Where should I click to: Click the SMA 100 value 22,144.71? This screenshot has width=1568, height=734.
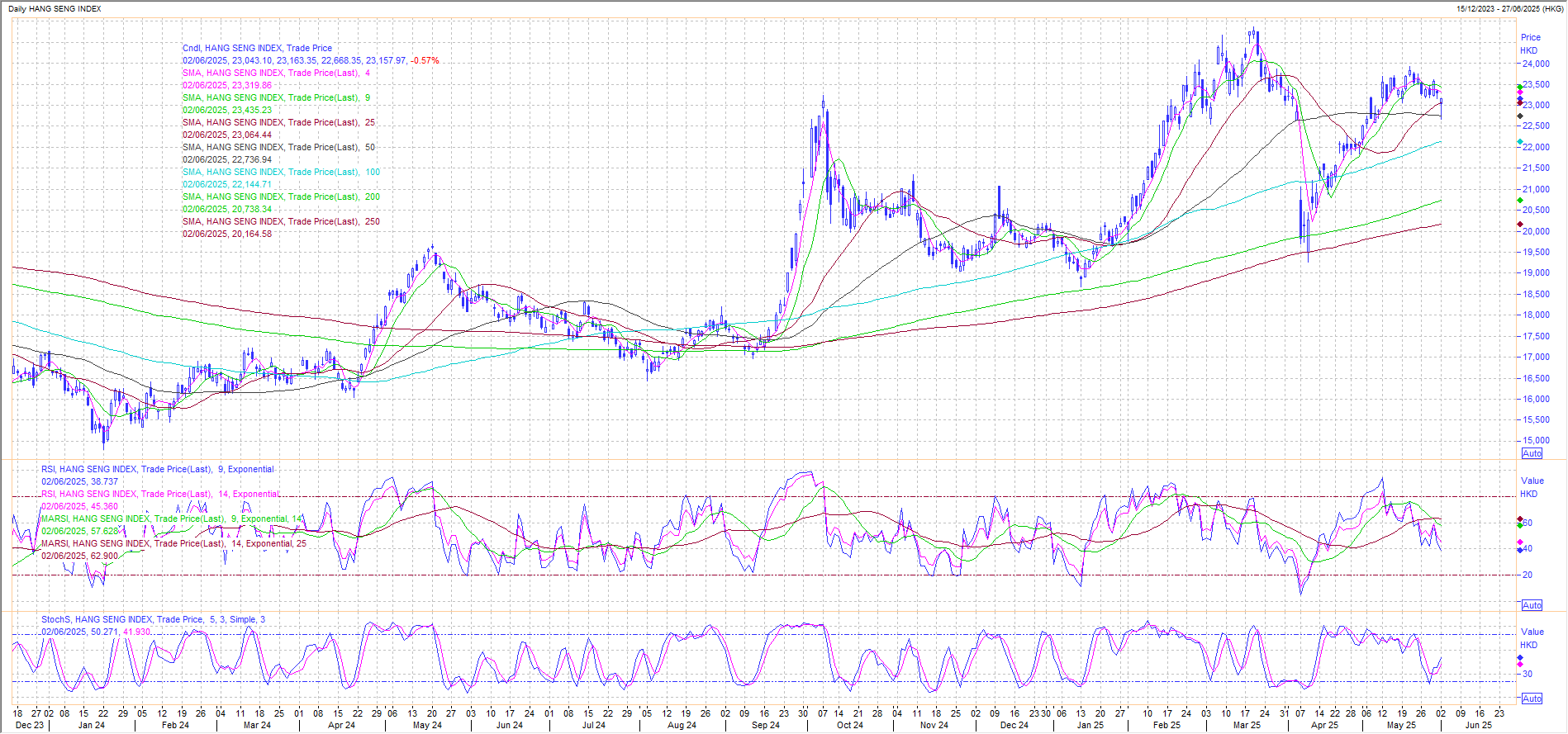[226, 184]
